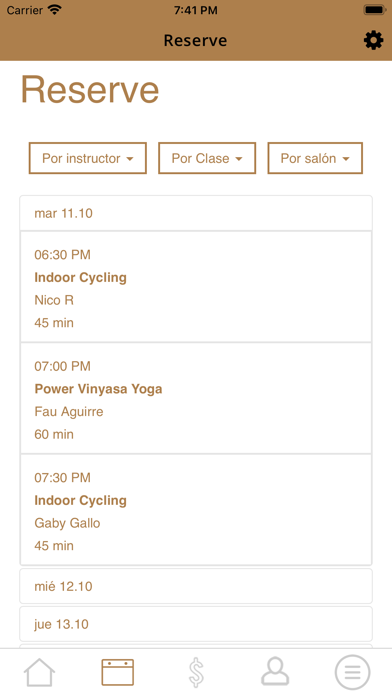Open settings via the gear icon
Screen dimensions: 392x696
pos(373,40)
